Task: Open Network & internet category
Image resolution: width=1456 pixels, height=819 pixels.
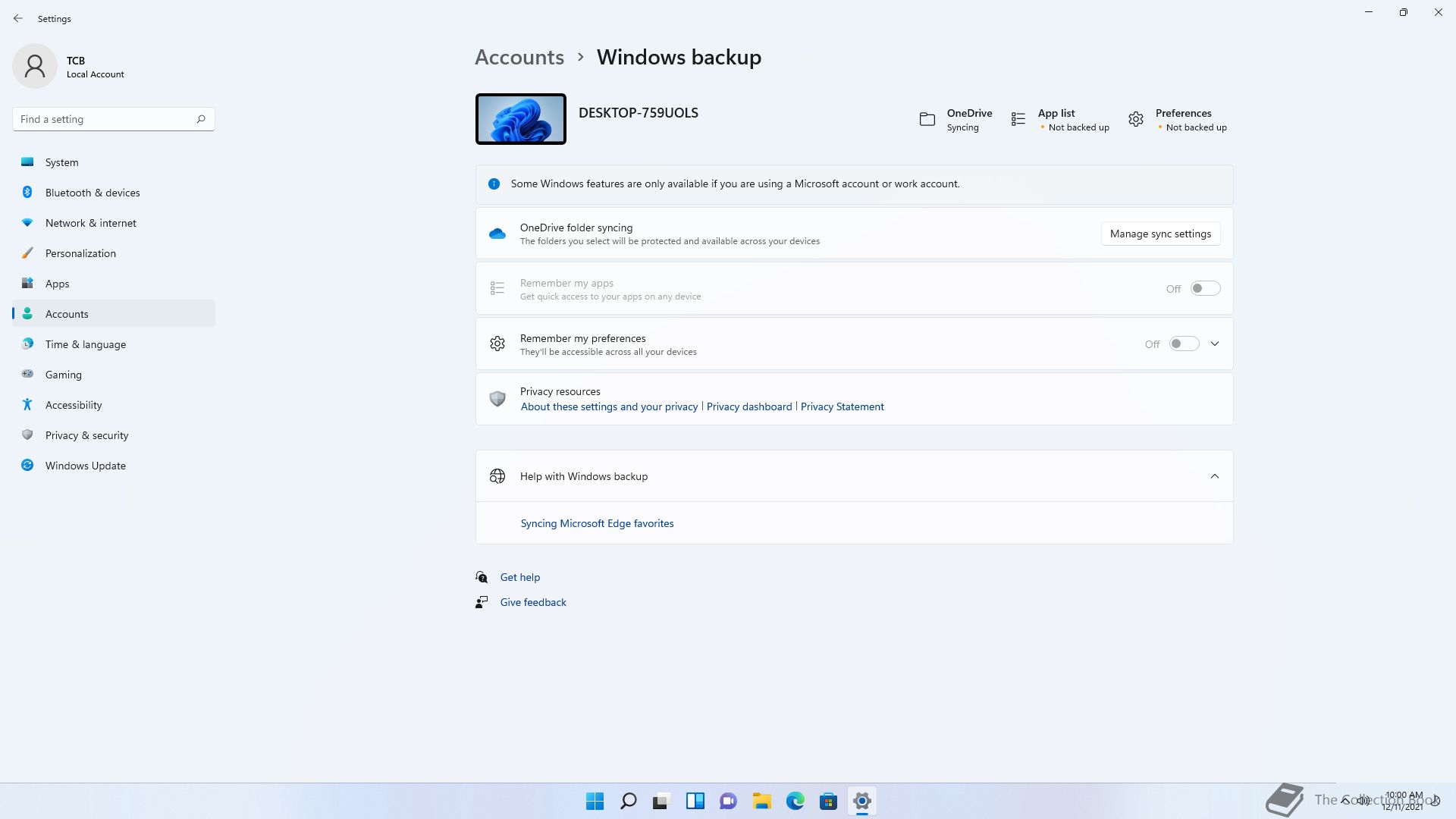Action: click(114, 223)
